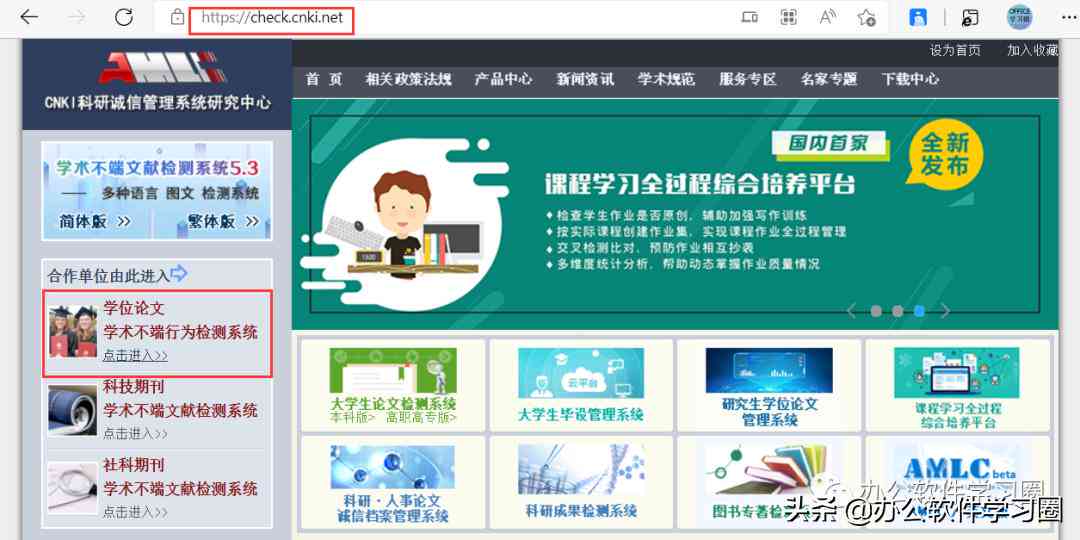Add page to favorites with star icon
This screenshot has width=1080, height=540.
coord(866,17)
